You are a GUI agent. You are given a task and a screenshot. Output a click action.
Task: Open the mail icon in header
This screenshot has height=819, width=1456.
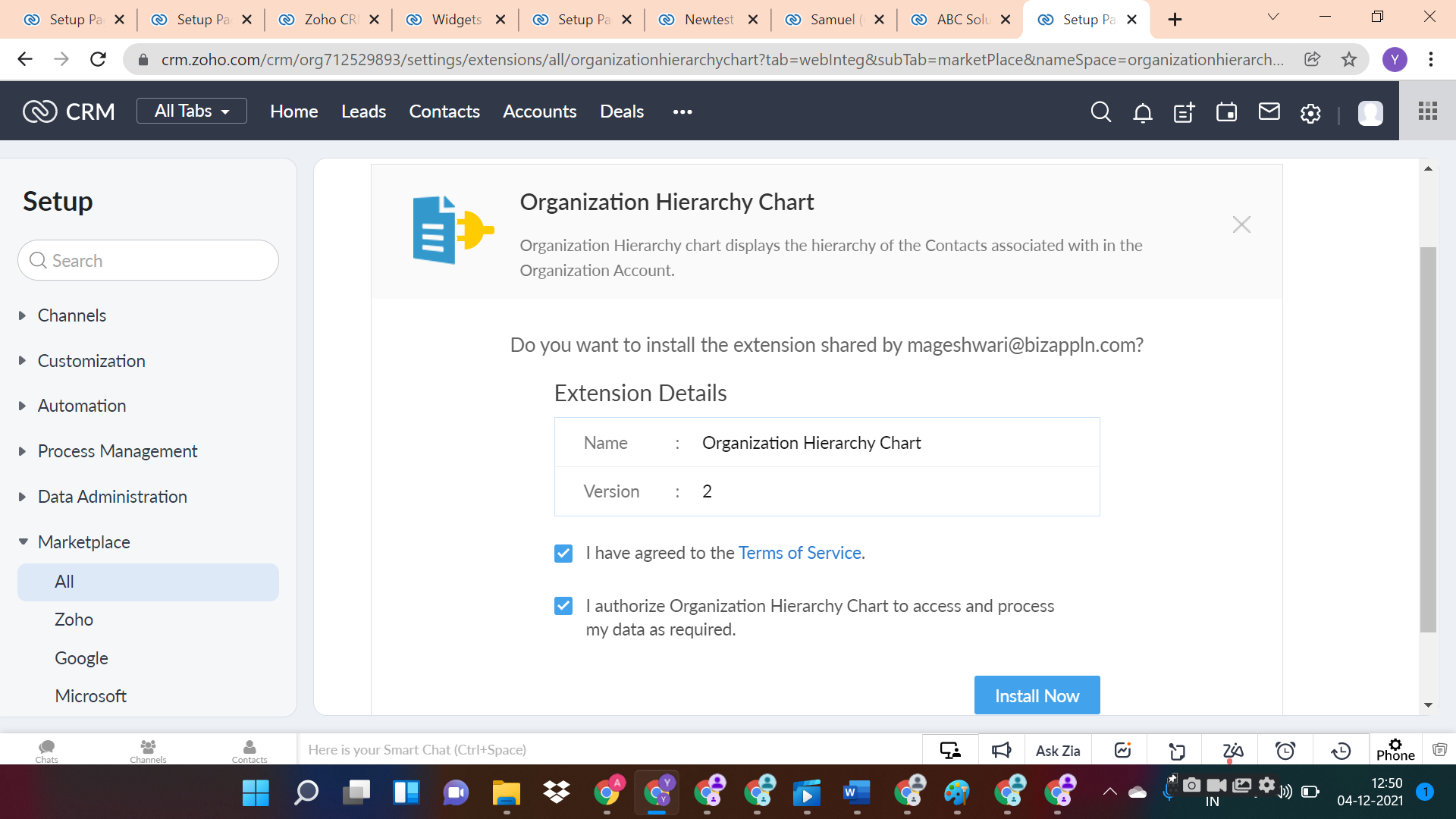pyautogui.click(x=1269, y=111)
